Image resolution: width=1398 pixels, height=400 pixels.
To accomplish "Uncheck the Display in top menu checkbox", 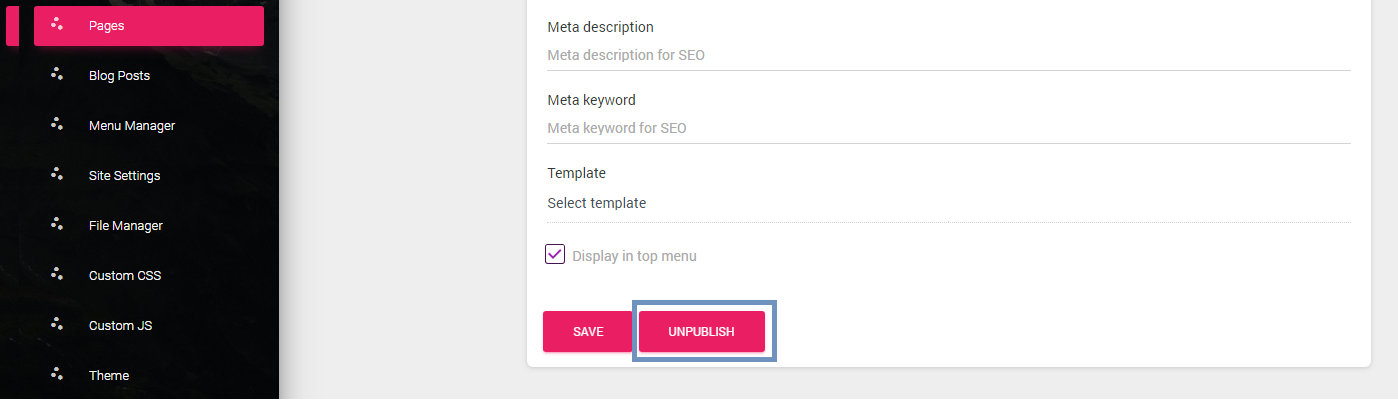I will (x=555, y=254).
